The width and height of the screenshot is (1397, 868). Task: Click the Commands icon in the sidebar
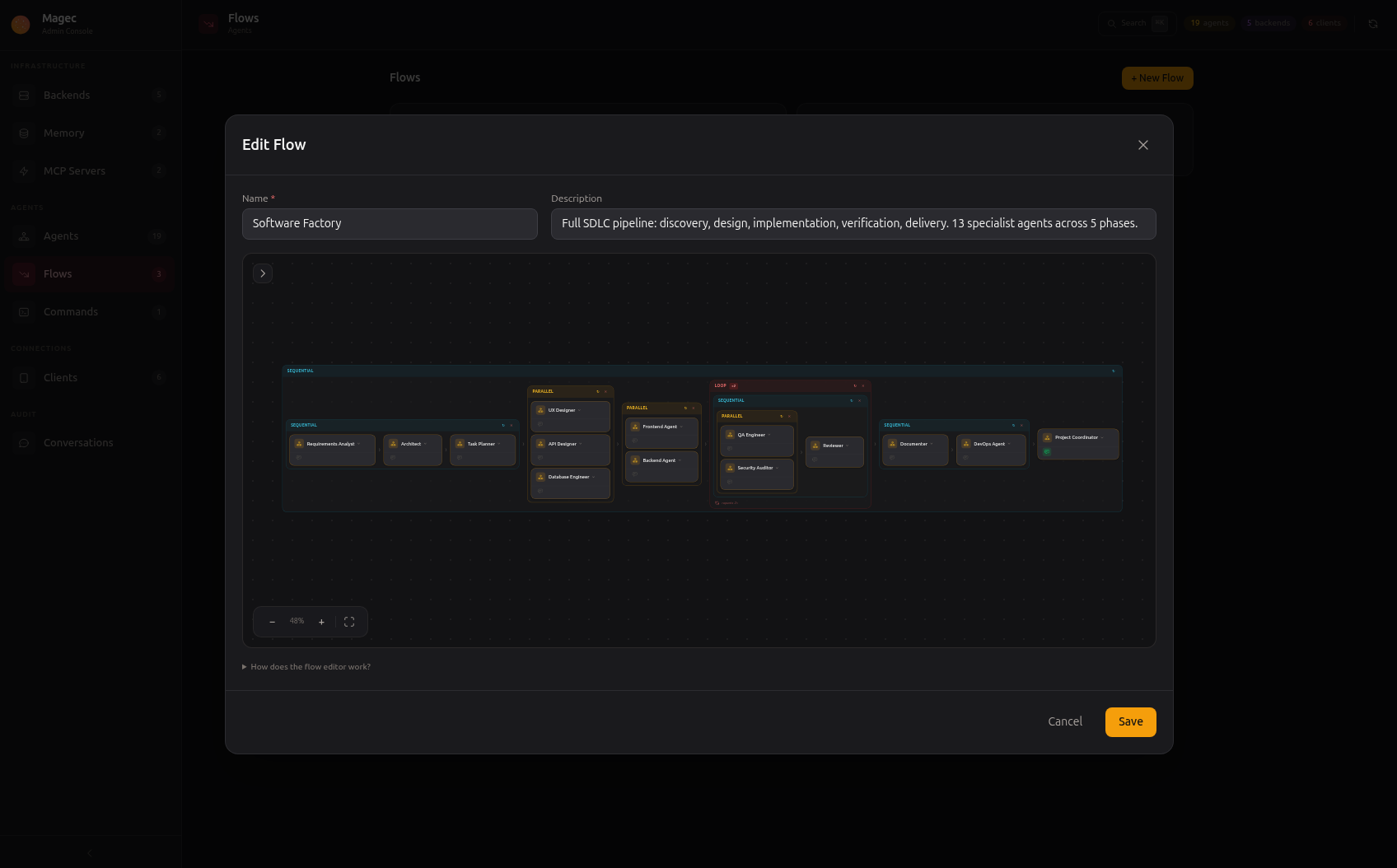pos(23,311)
